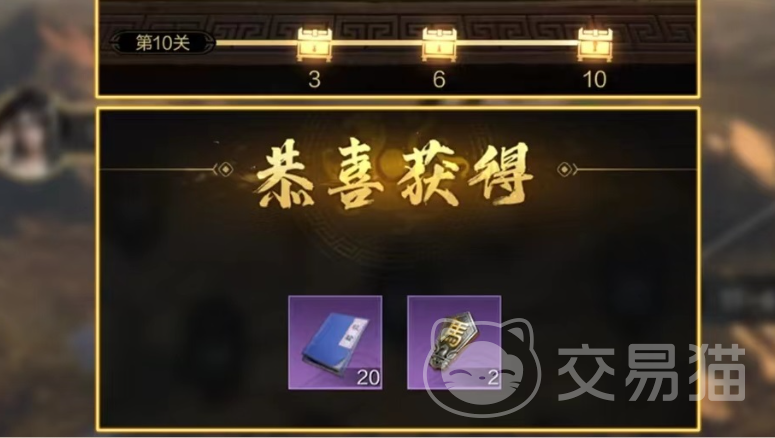The width and height of the screenshot is (775, 438).
Task: Click the quantity 20 on the book
Action: tap(368, 378)
